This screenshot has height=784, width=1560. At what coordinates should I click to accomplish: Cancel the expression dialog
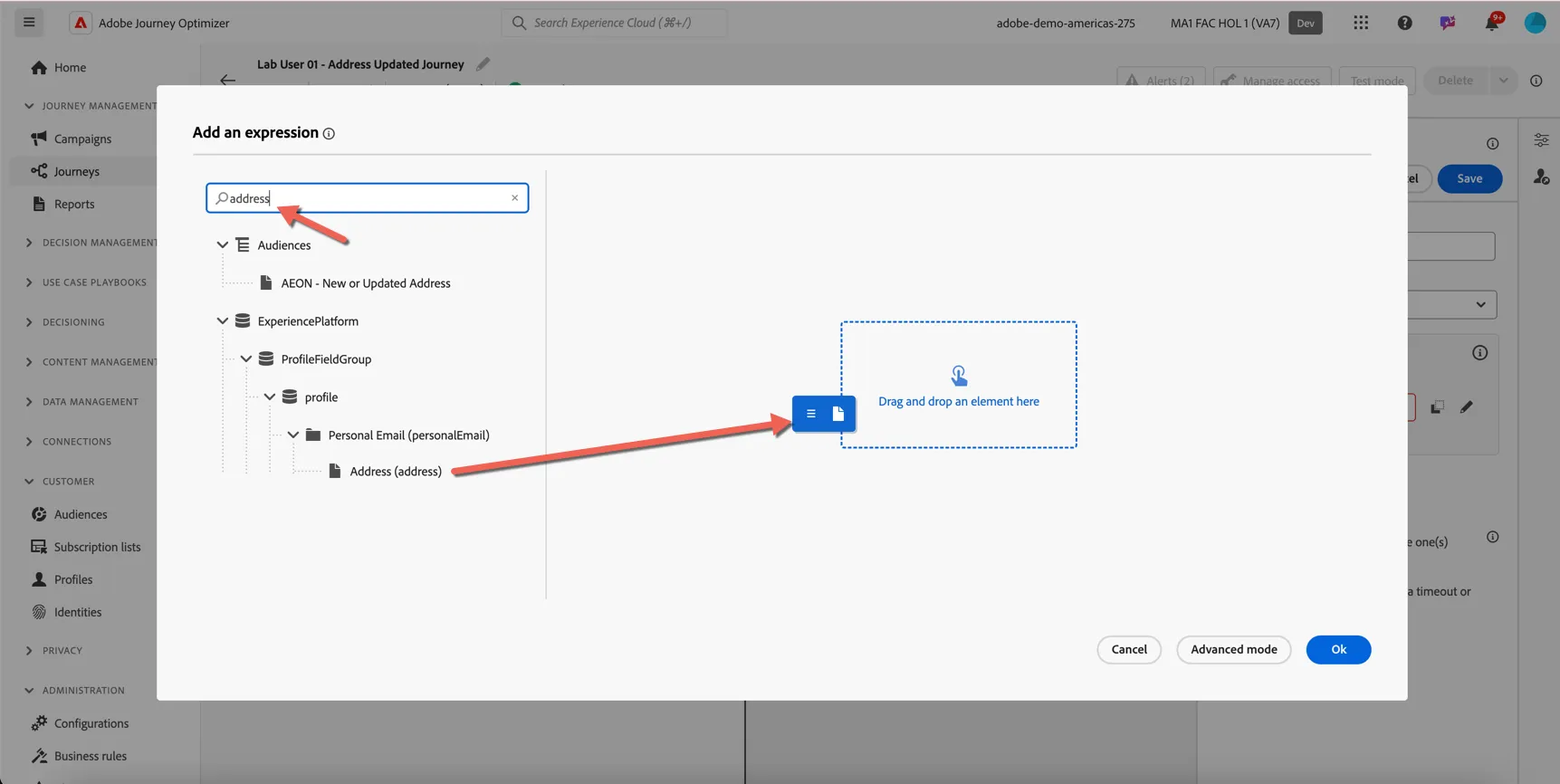[x=1129, y=650]
